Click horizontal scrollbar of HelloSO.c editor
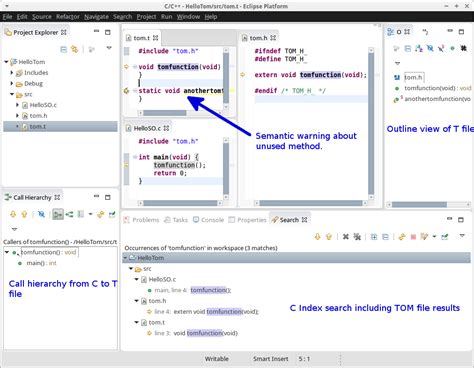 180,203
